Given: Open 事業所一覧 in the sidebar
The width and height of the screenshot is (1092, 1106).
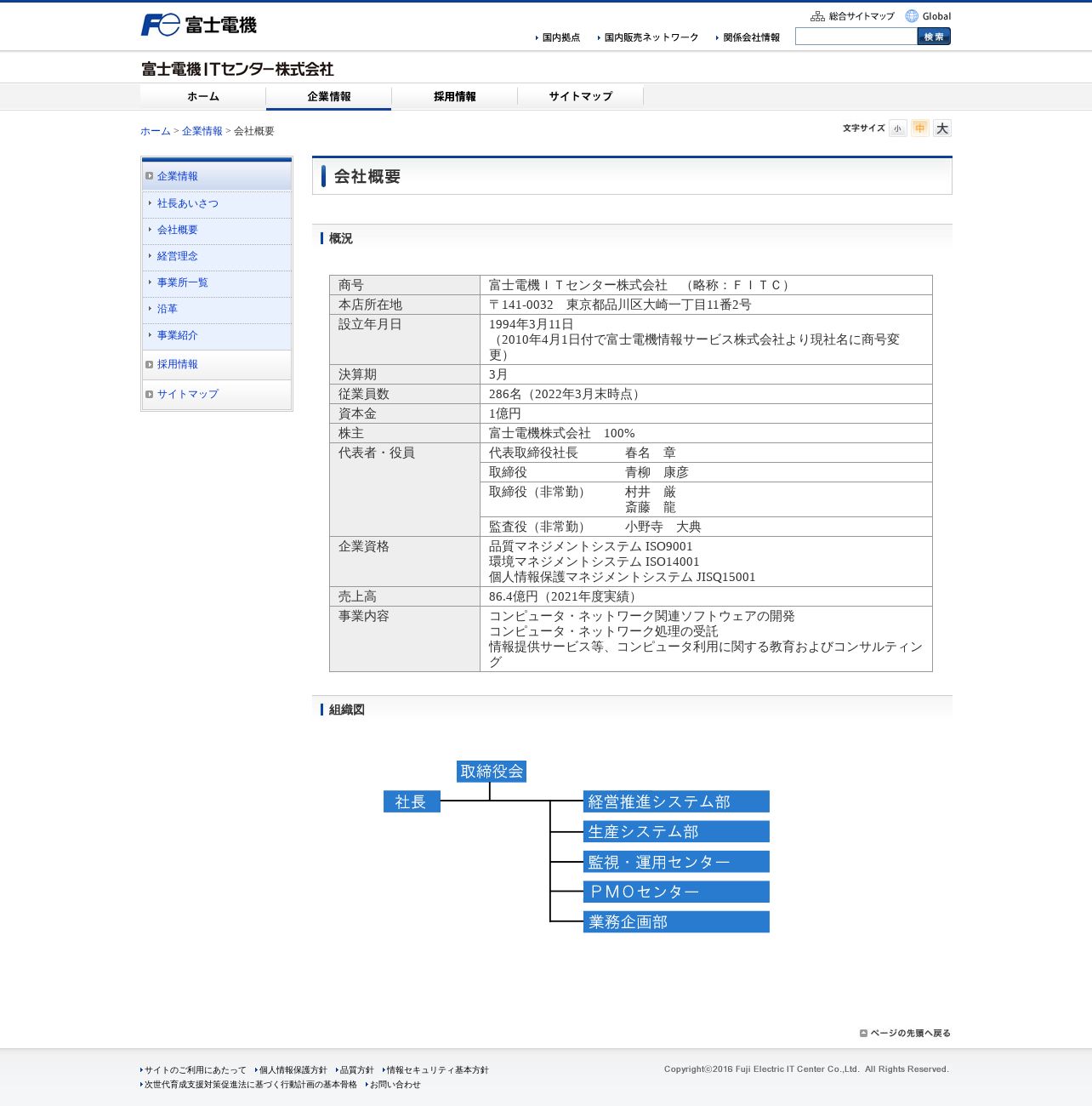Looking at the screenshot, I should [x=183, y=282].
